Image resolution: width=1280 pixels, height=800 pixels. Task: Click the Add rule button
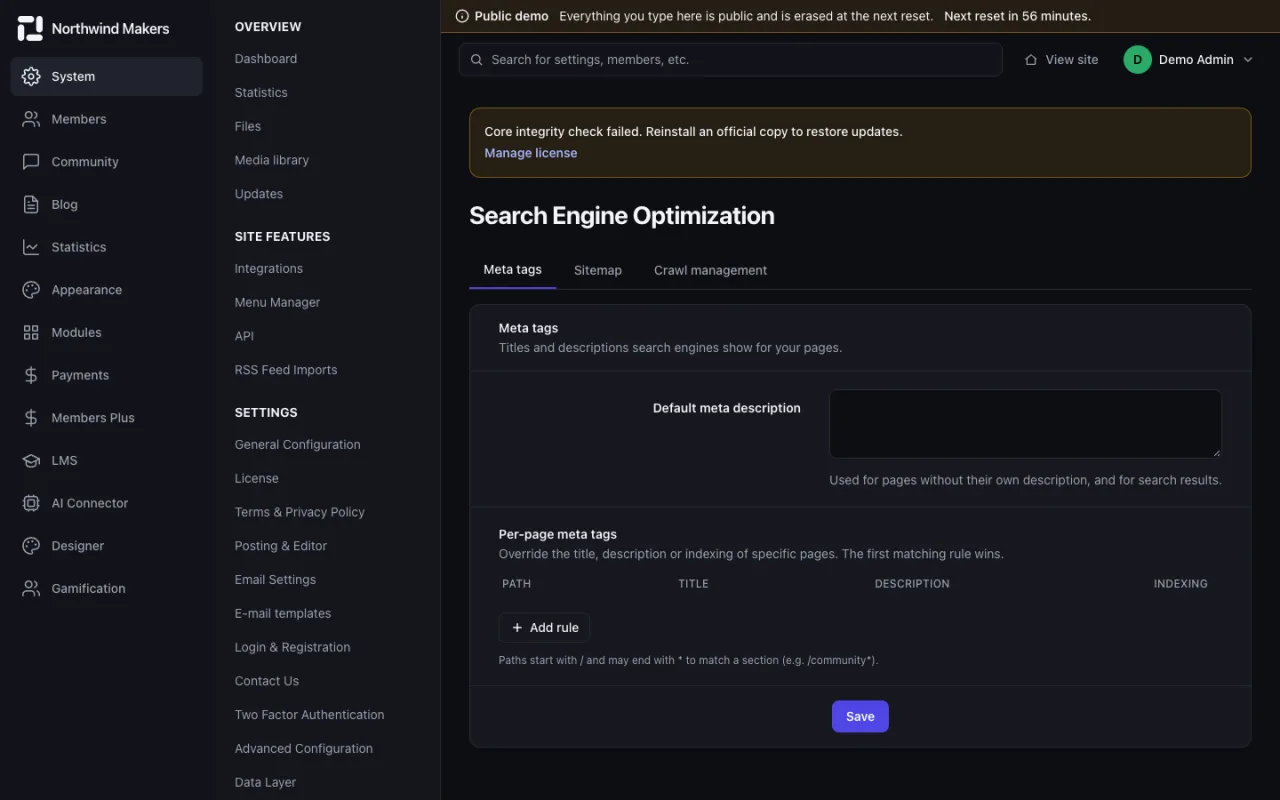pyautogui.click(x=544, y=628)
